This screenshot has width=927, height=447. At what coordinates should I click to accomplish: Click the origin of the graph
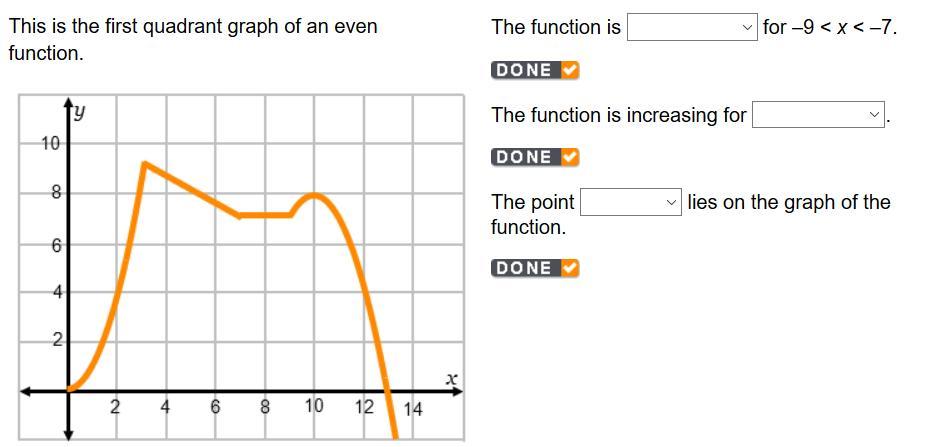point(69,390)
